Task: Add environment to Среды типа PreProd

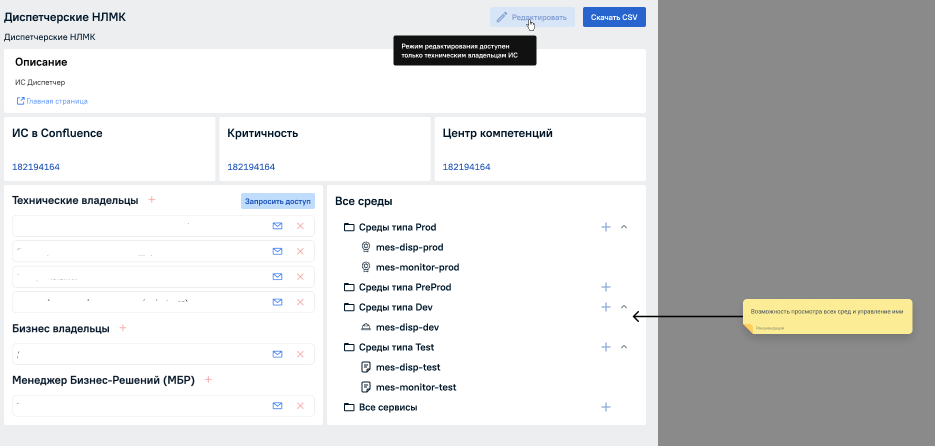Action: (x=605, y=287)
